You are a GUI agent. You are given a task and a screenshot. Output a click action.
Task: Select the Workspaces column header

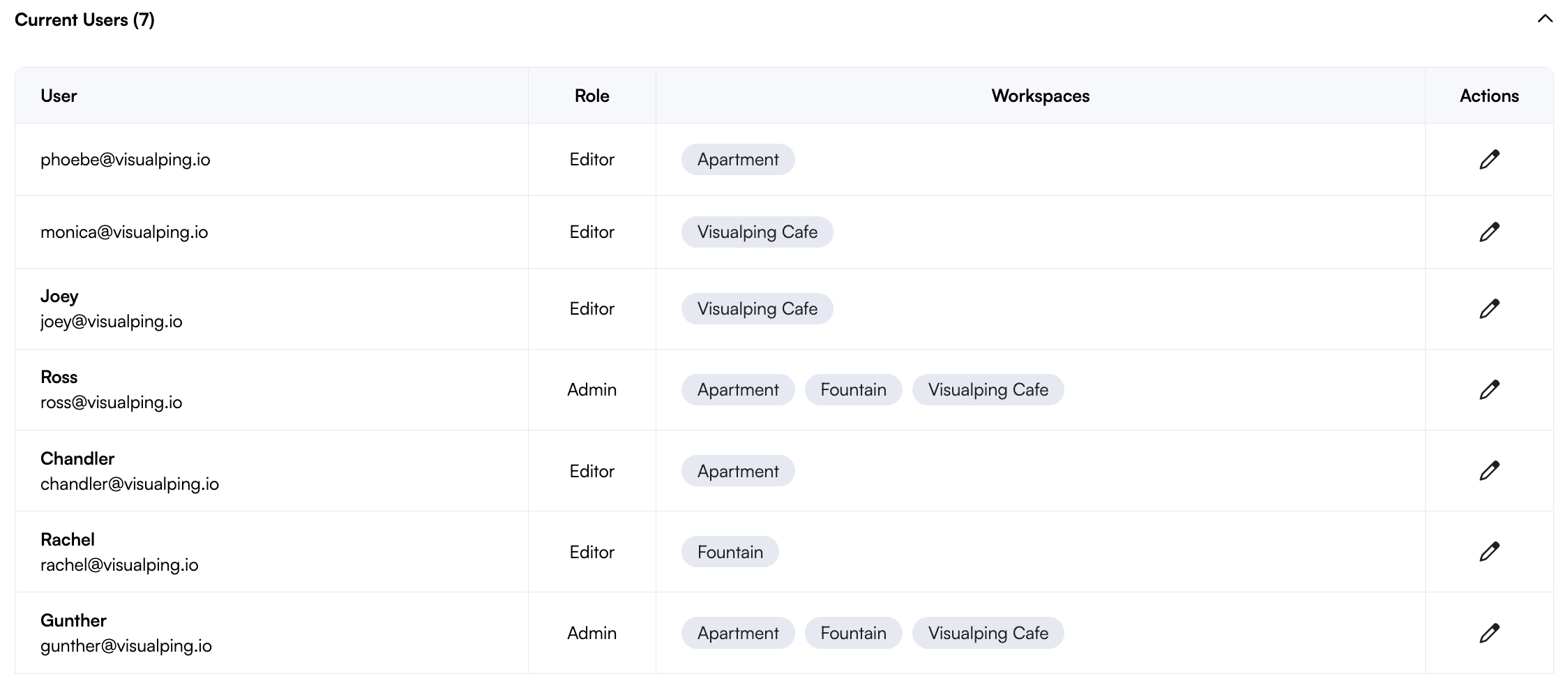point(1040,96)
